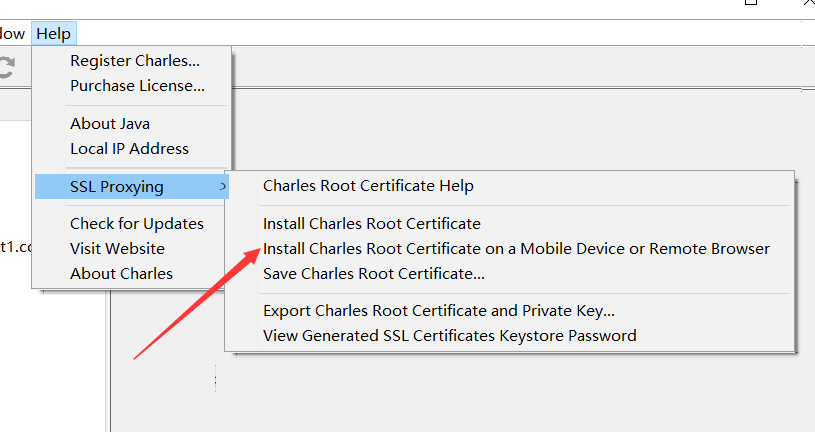Image resolution: width=815 pixels, height=432 pixels.
Task: Click the refresh icon in the toolbar
Action: (6, 68)
